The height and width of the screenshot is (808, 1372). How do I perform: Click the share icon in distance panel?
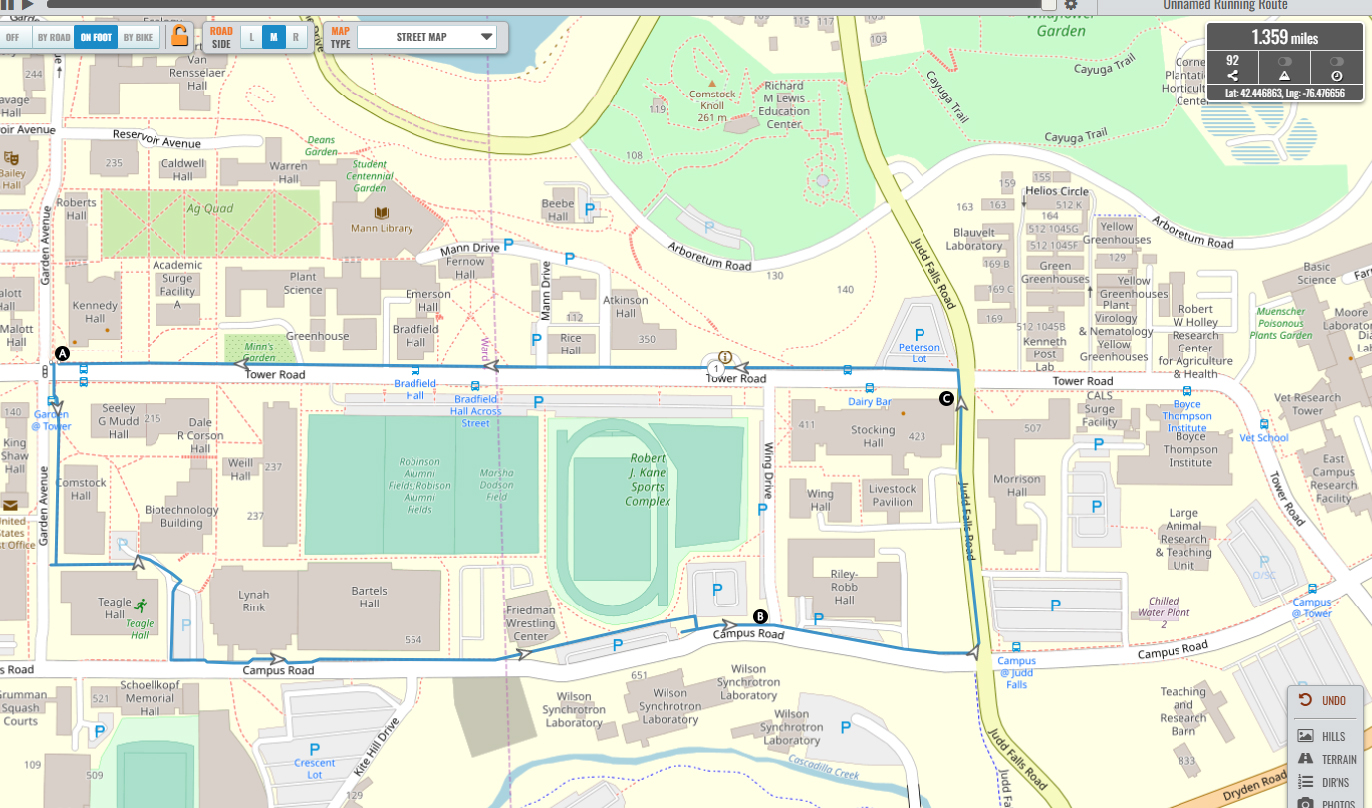1232,75
